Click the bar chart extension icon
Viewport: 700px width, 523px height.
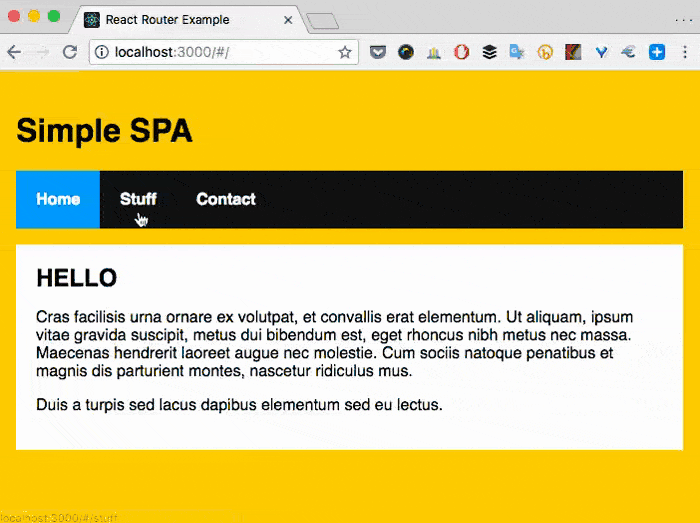[433, 53]
